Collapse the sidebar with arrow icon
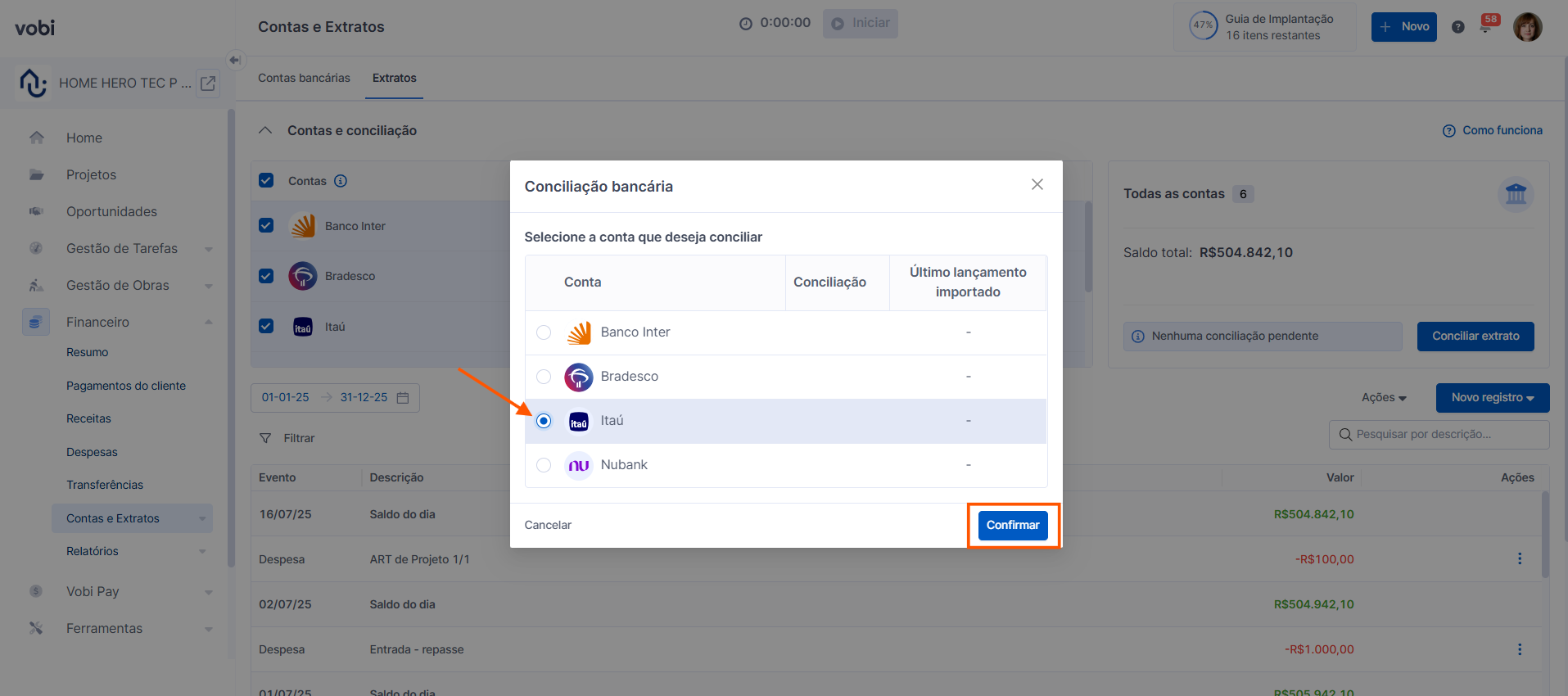 coord(235,60)
